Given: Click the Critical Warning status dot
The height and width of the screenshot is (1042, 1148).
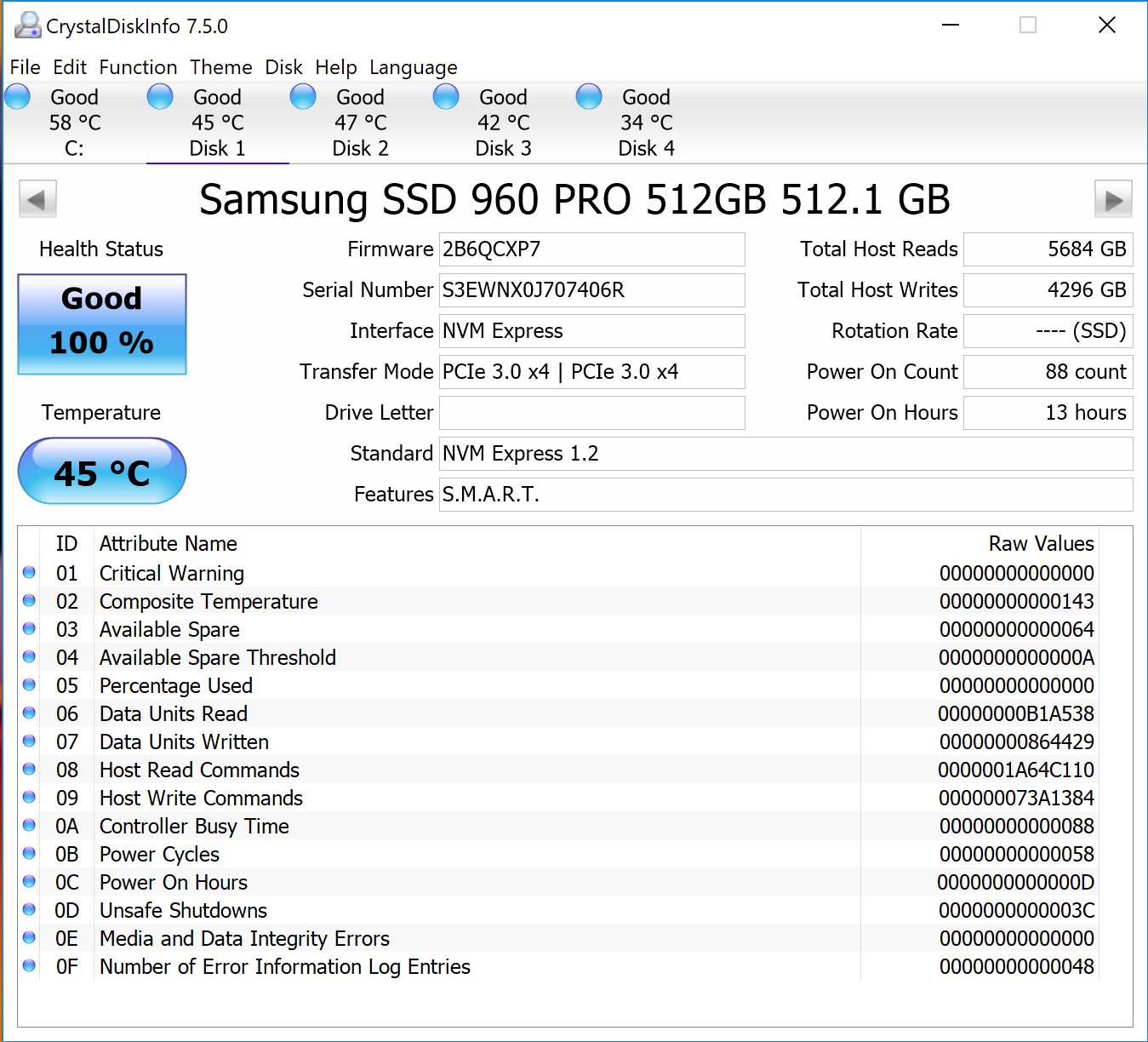Looking at the screenshot, I should pyautogui.click(x=29, y=573).
